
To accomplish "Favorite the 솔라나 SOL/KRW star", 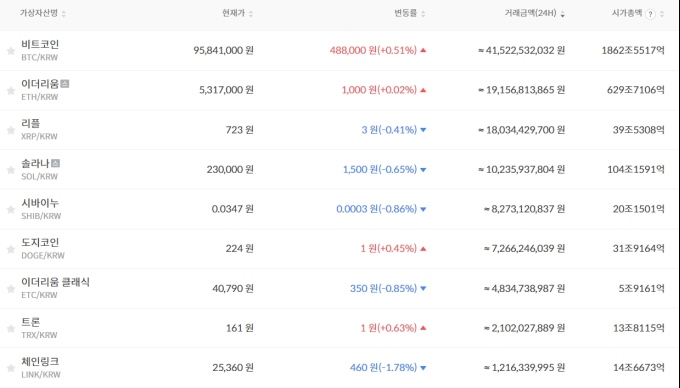I will click(11, 170).
